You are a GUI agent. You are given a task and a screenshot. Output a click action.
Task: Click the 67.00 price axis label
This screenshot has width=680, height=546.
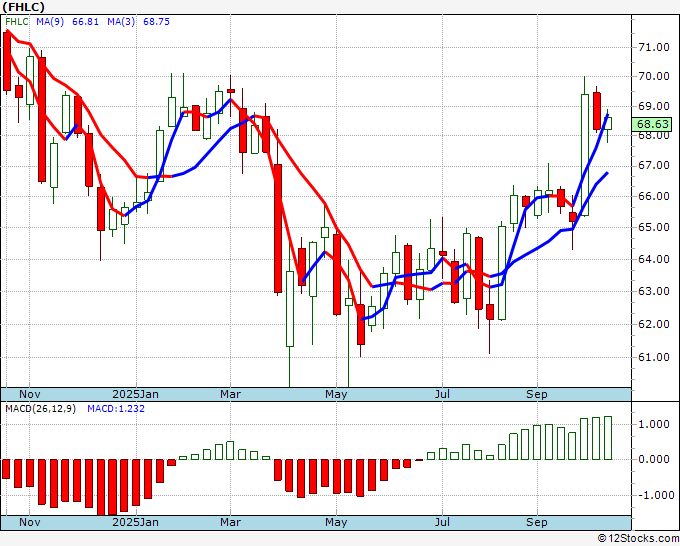pyautogui.click(x=654, y=166)
